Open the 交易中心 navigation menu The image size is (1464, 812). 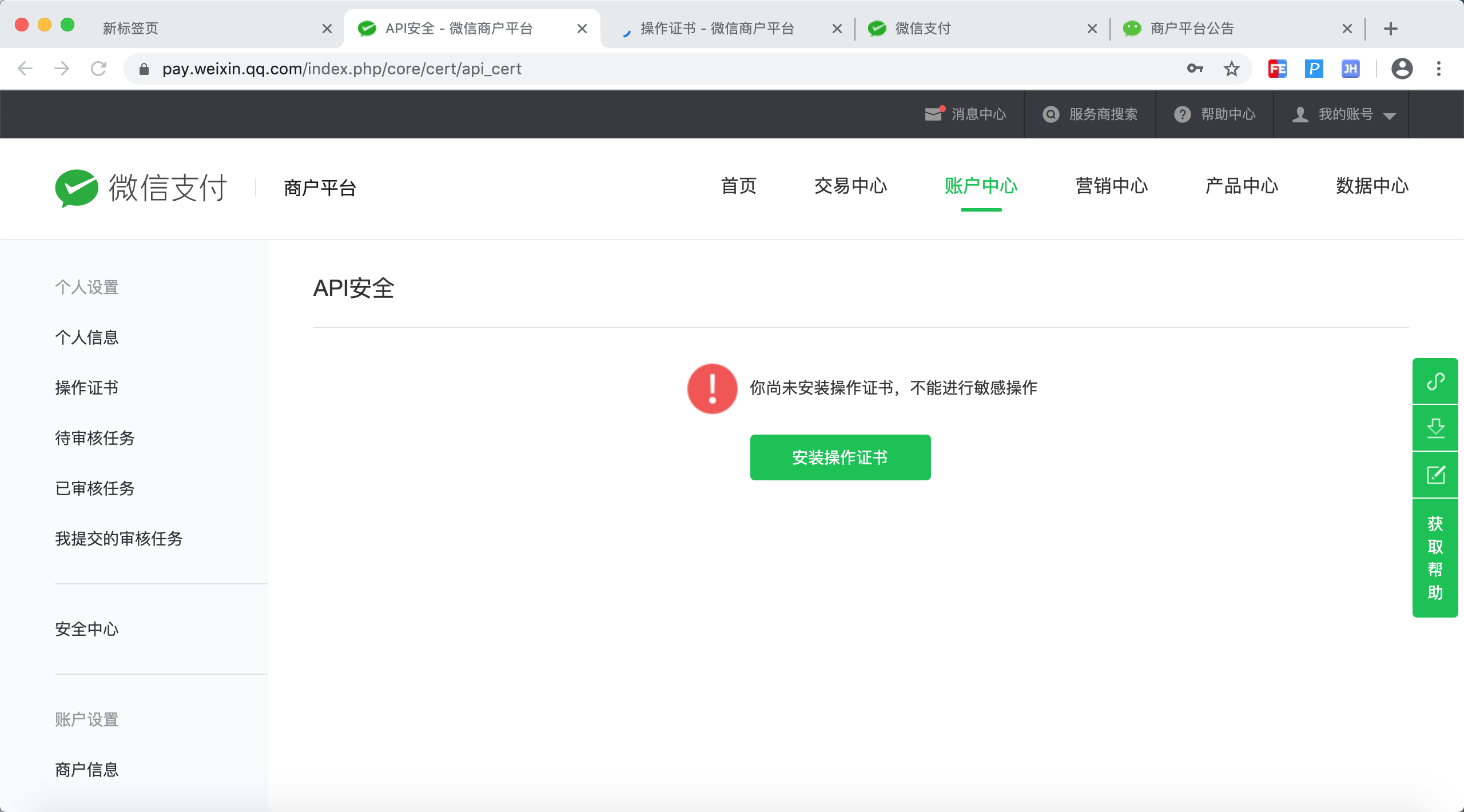[x=850, y=186]
